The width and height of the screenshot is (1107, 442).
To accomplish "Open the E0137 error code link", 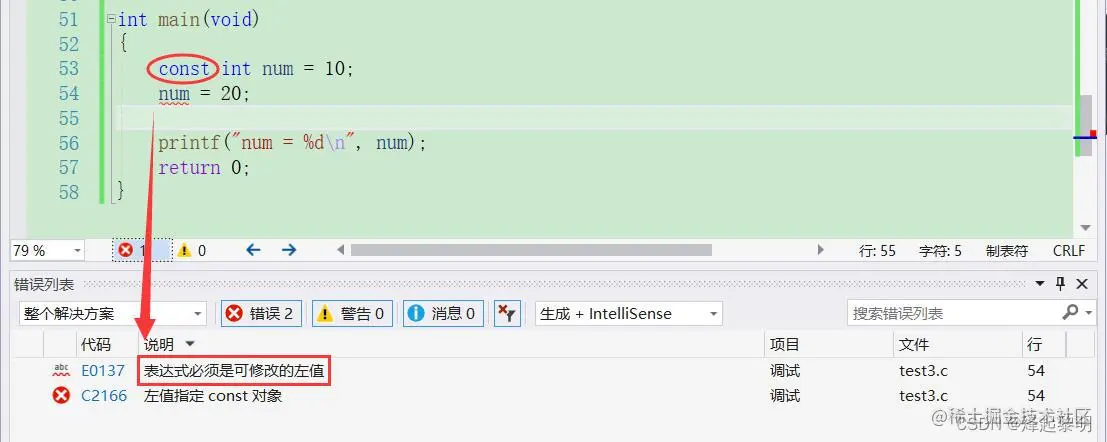I will (103, 371).
